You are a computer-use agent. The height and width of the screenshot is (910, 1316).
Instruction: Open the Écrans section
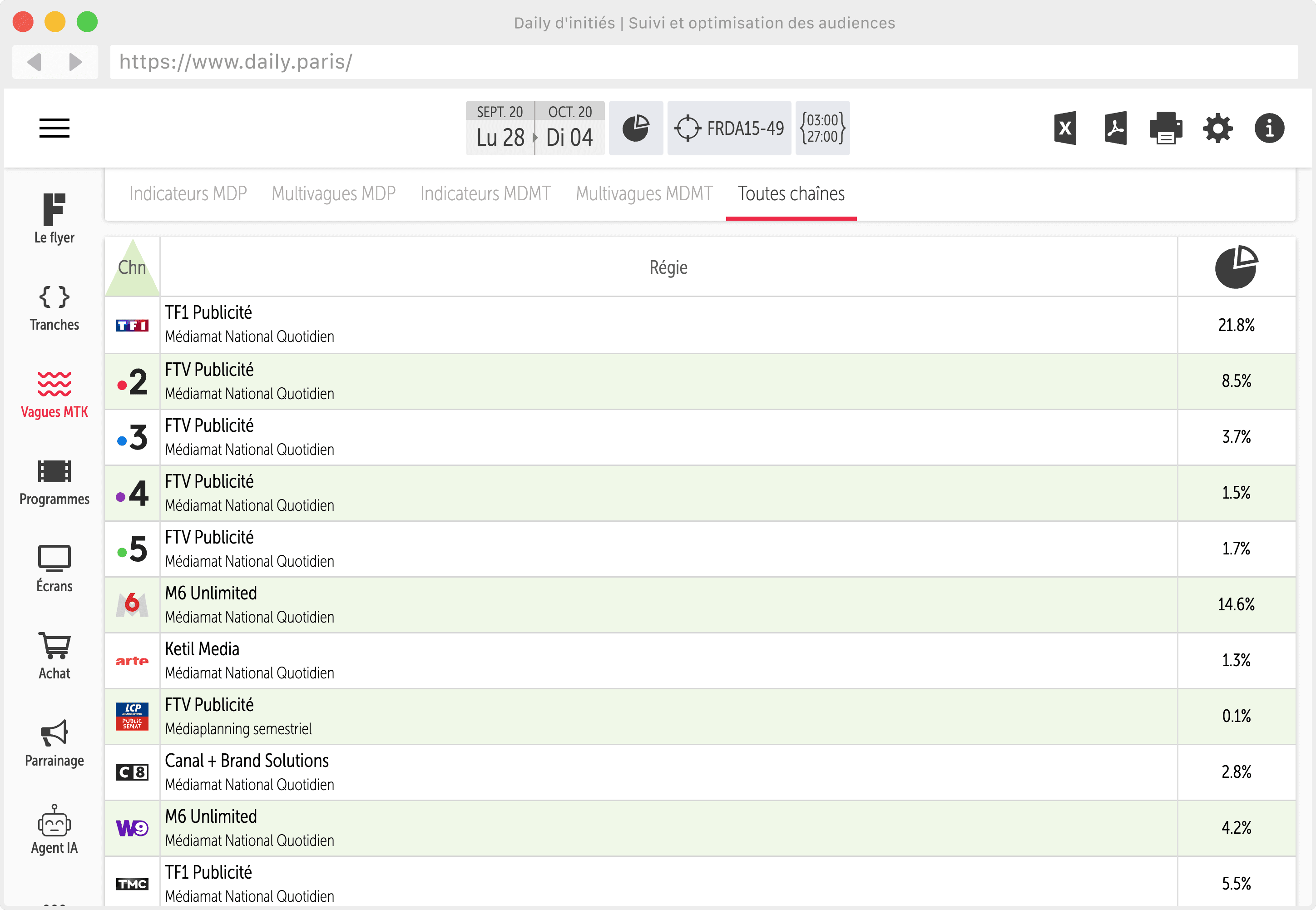(54, 569)
